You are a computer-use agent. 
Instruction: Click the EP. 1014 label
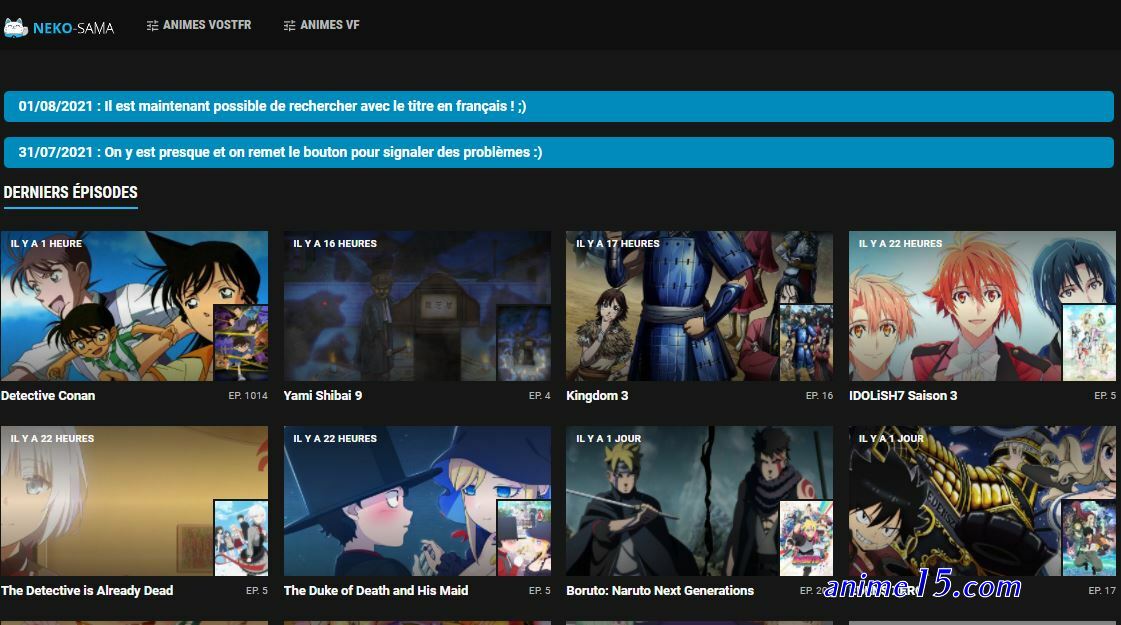point(248,395)
